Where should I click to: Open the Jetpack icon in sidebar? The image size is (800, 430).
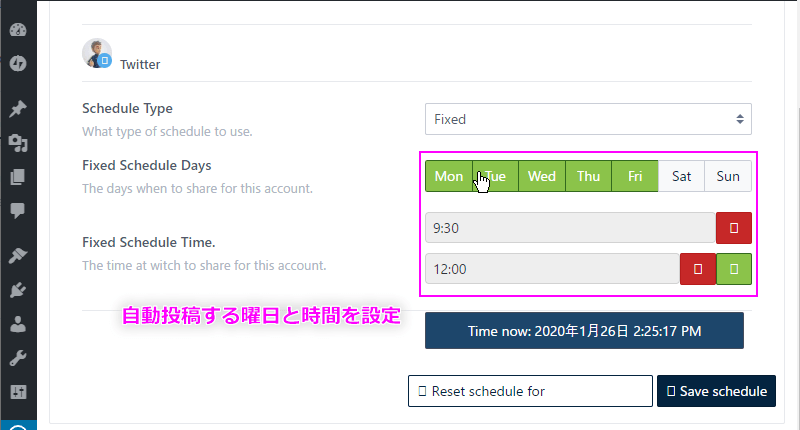tap(18, 63)
